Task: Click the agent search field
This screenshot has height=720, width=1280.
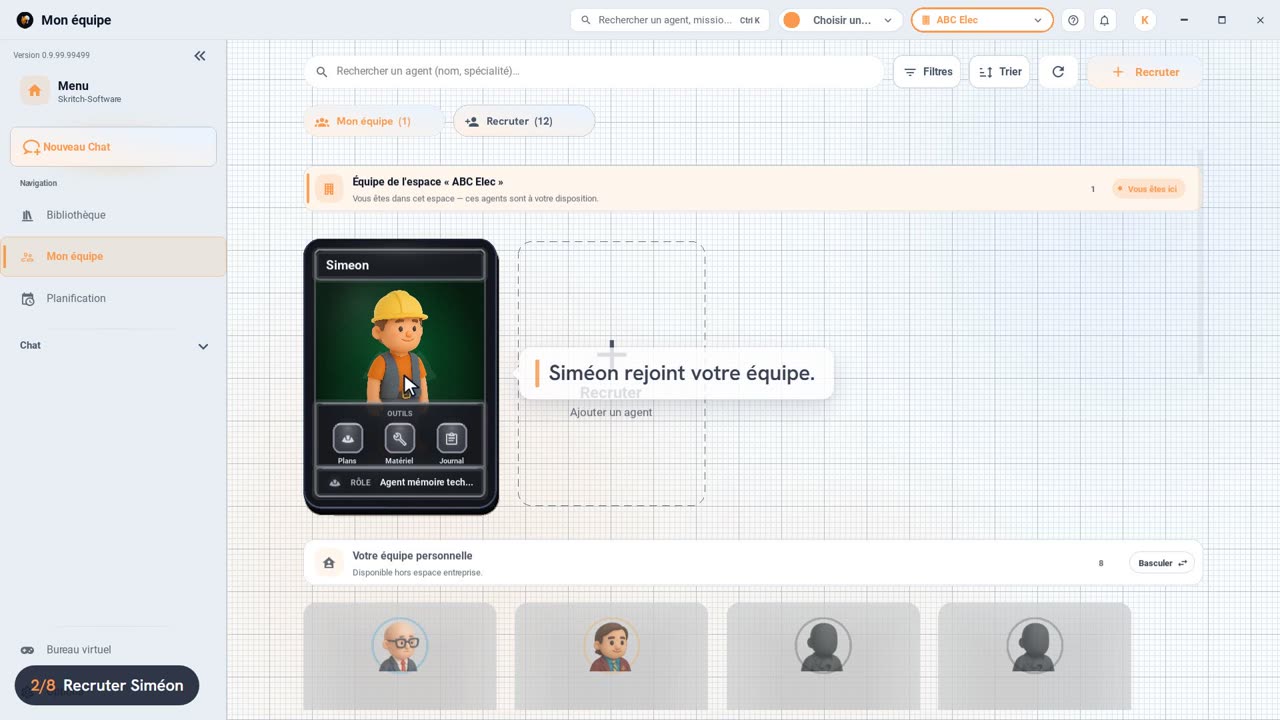Action: click(x=594, y=72)
